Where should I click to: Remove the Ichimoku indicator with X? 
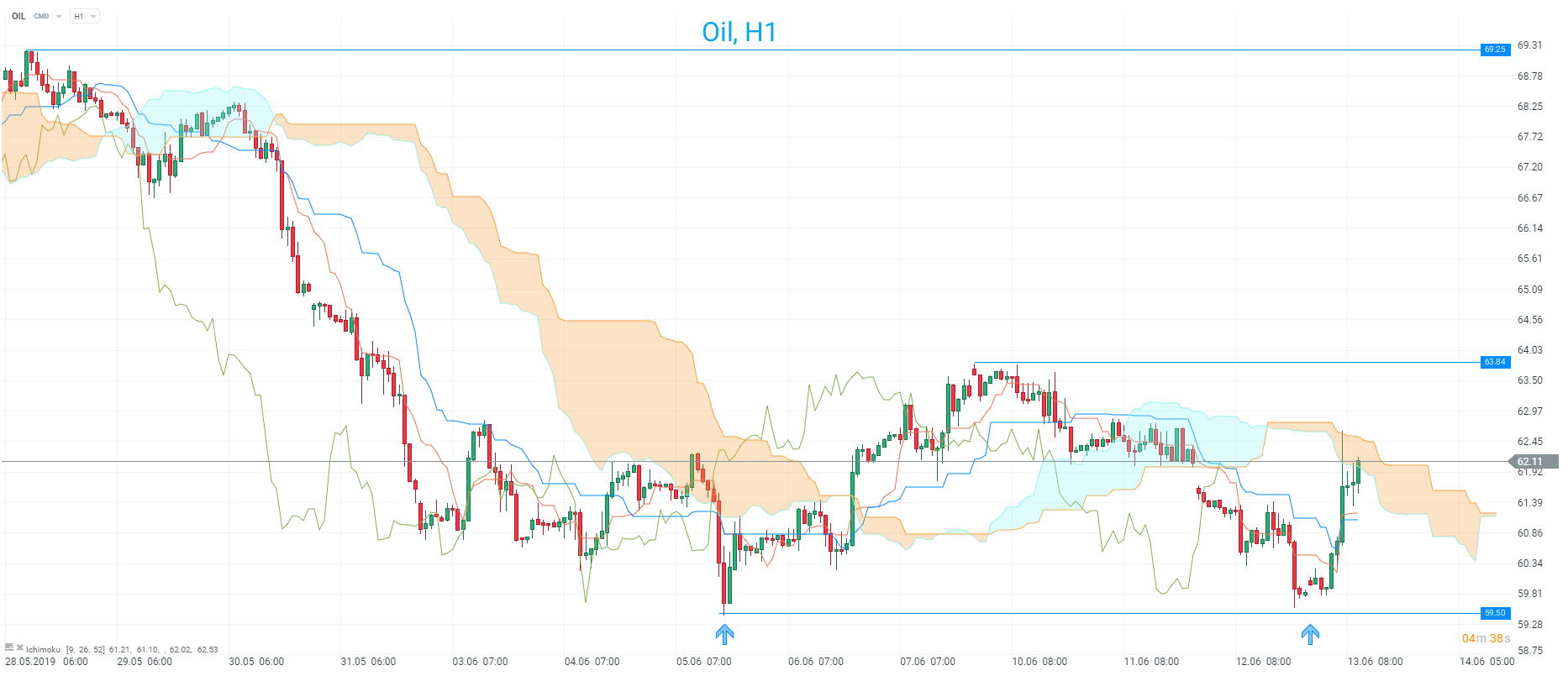pyautogui.click(x=19, y=647)
